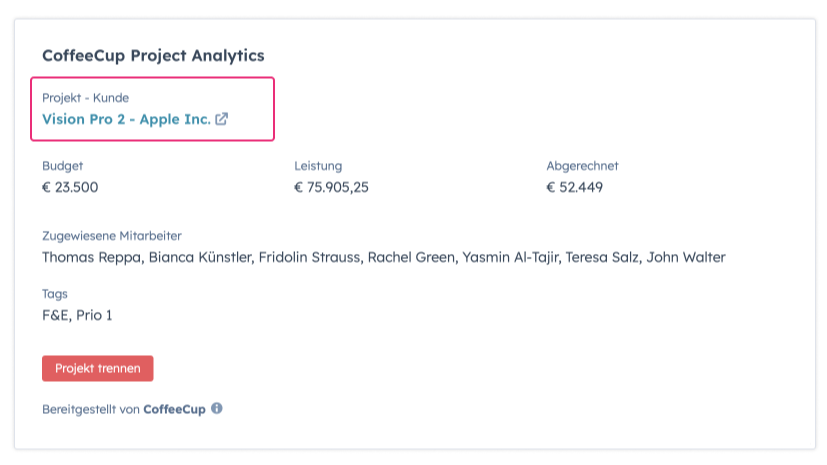
Task: Click the Projekt - Kunde label
Action: [x=85, y=98]
